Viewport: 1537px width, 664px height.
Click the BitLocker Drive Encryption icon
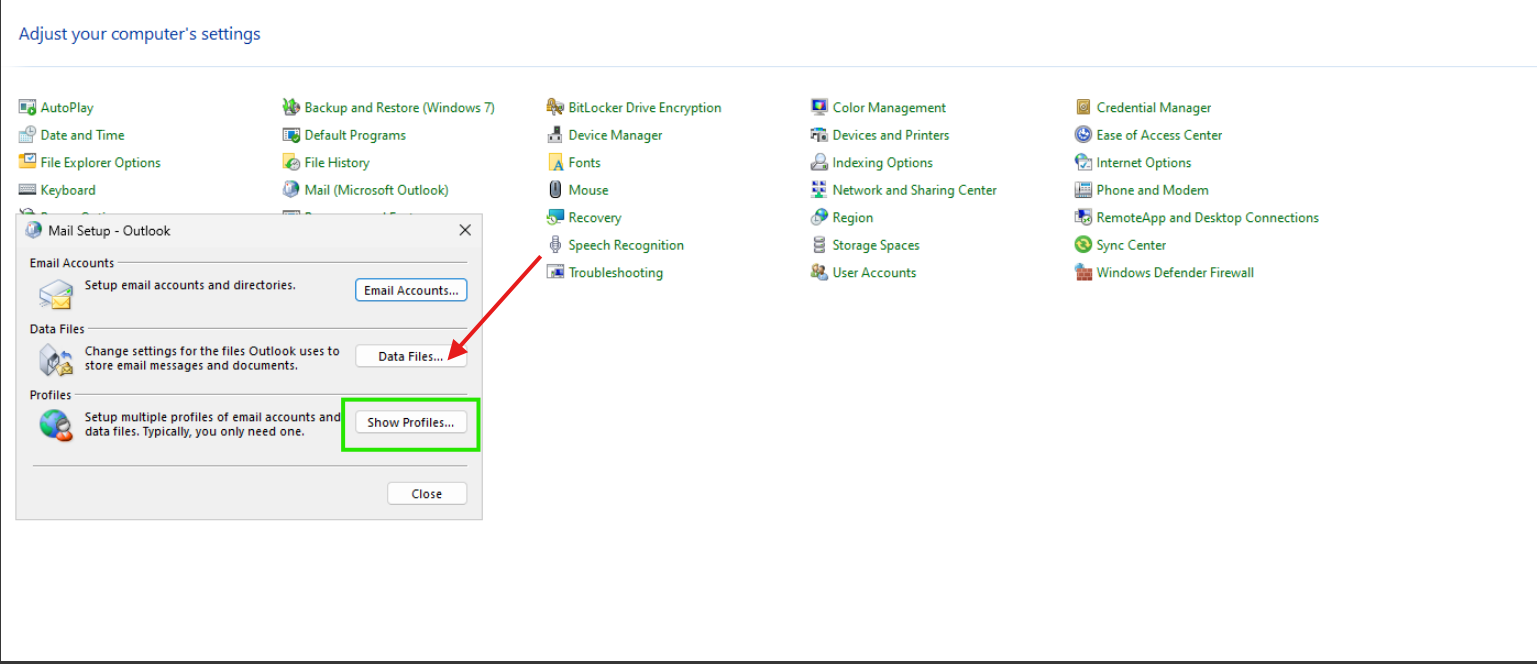tap(555, 107)
